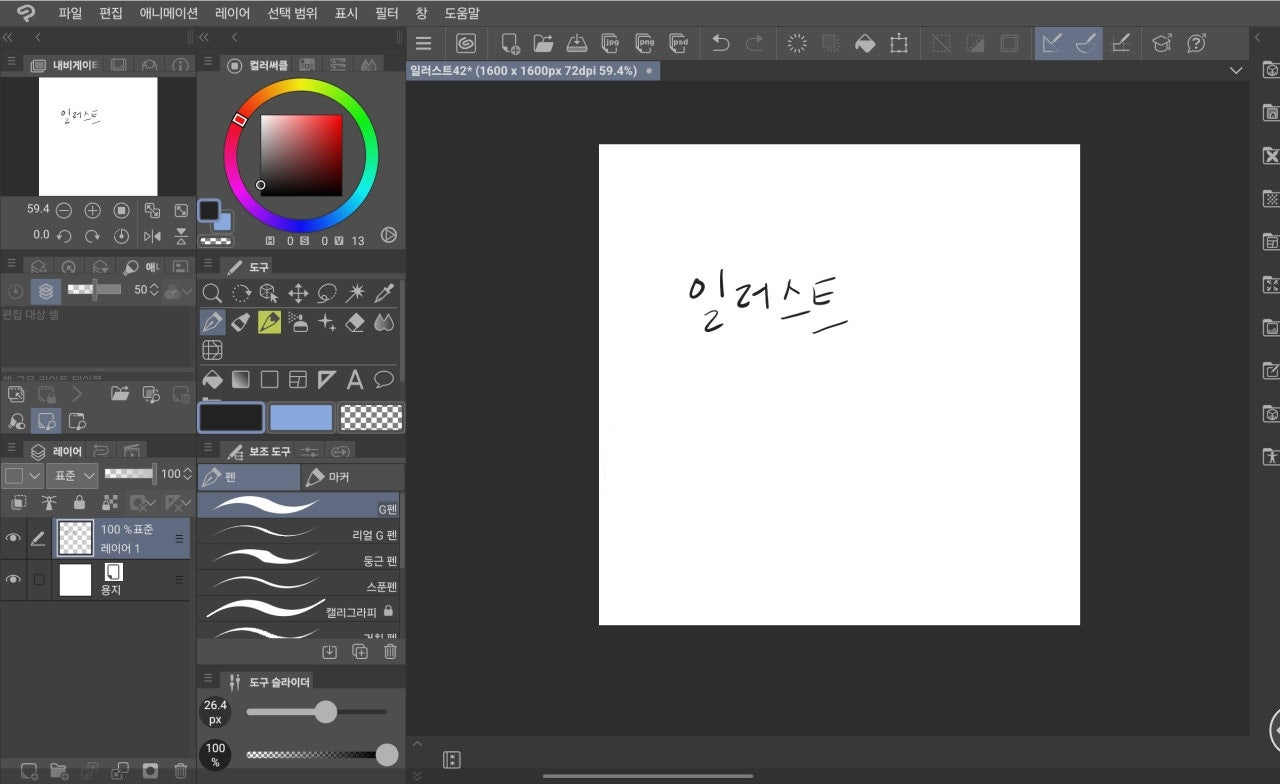Select the Ruler triangle tool
This screenshot has height=784, width=1280.
pyautogui.click(x=327, y=380)
